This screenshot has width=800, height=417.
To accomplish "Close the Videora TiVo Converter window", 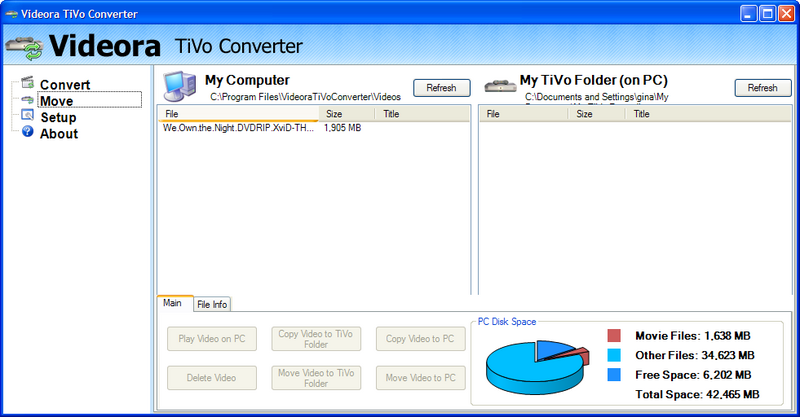I will point(786,14).
